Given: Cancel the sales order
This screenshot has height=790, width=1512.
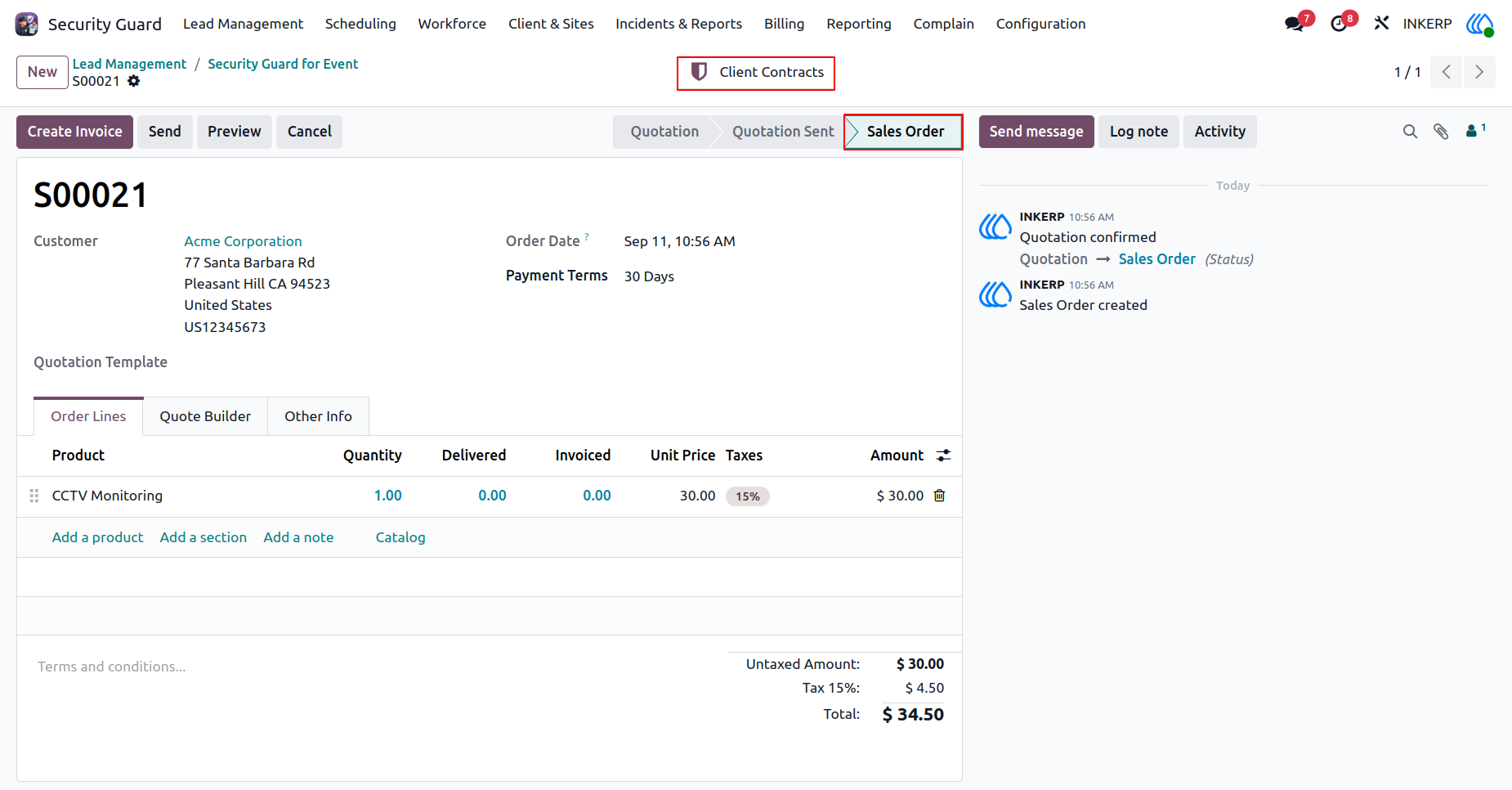Looking at the screenshot, I should click(309, 132).
